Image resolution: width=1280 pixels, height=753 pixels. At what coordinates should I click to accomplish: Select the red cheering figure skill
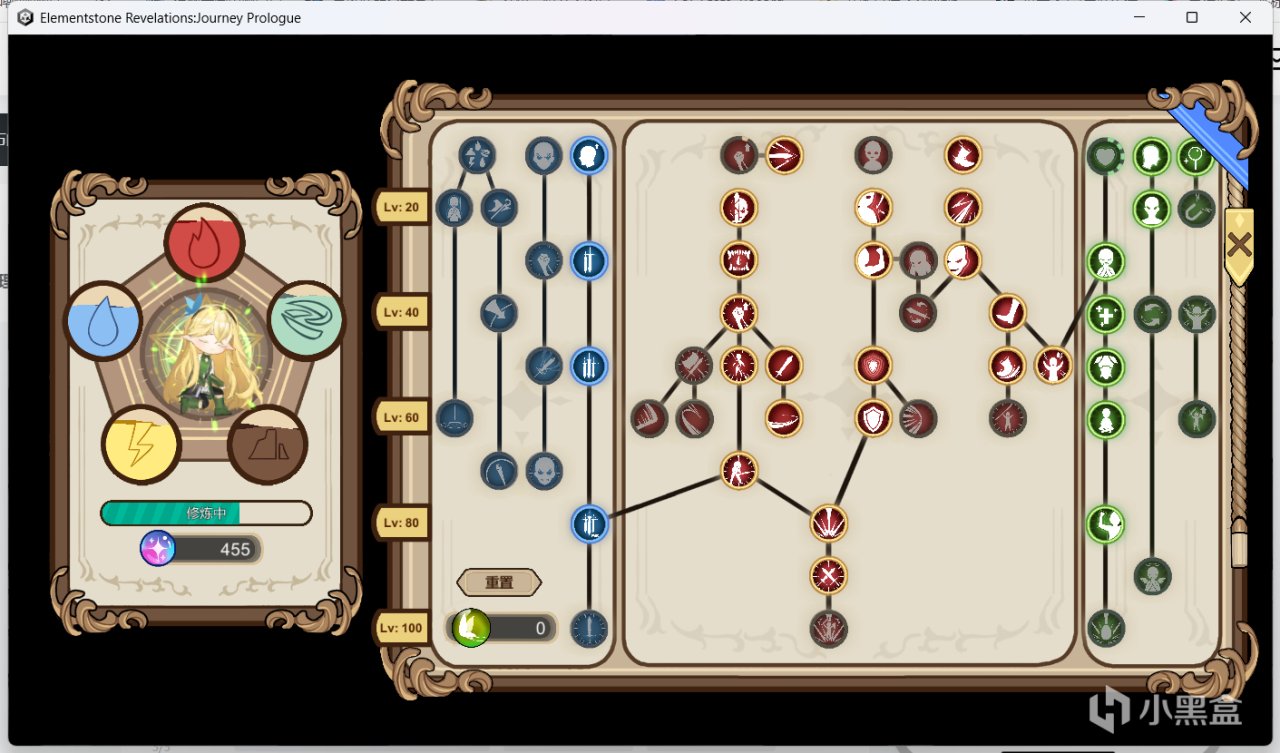click(x=1053, y=365)
